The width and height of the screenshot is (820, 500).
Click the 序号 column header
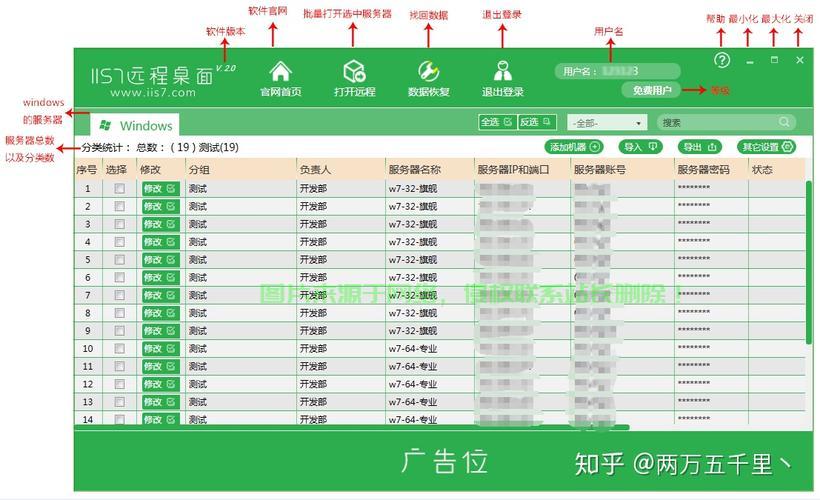(87, 169)
